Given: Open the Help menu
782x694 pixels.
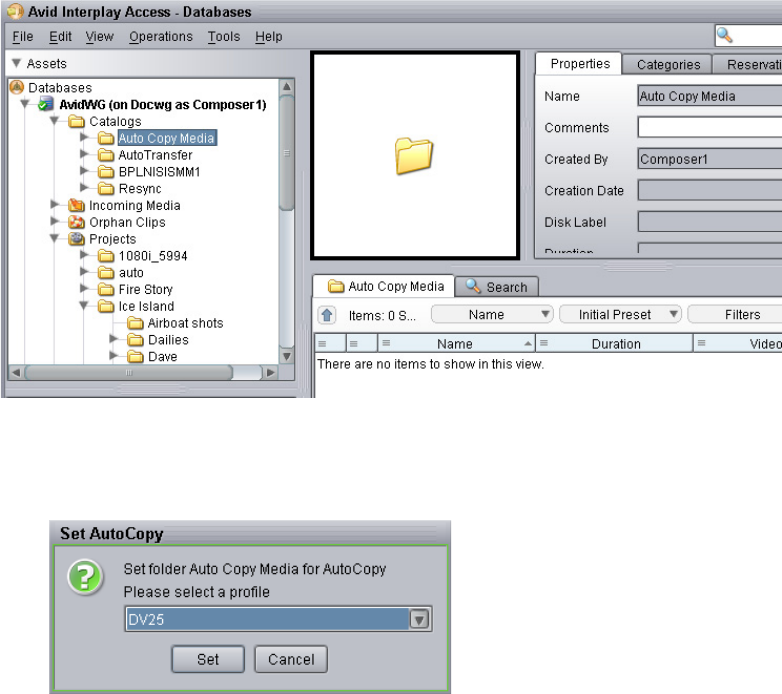Looking at the screenshot, I should 269,36.
